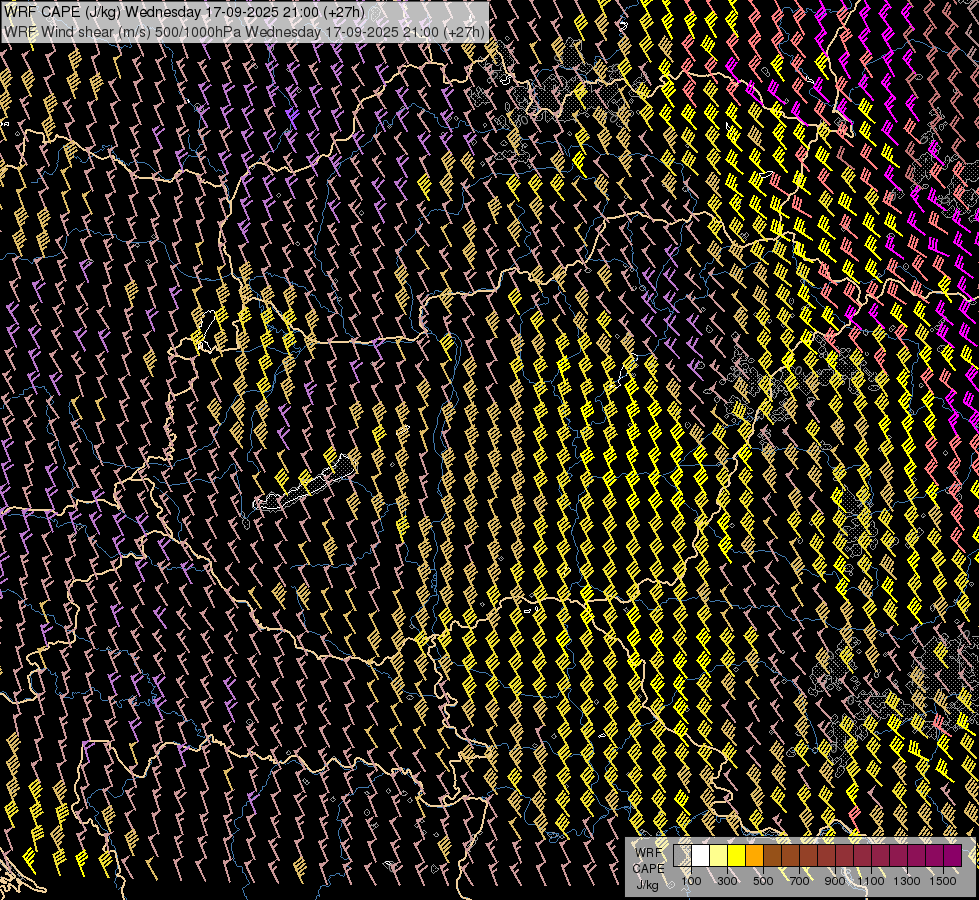
Task: Click the WRF CAPE title line
Action: [185, 12]
